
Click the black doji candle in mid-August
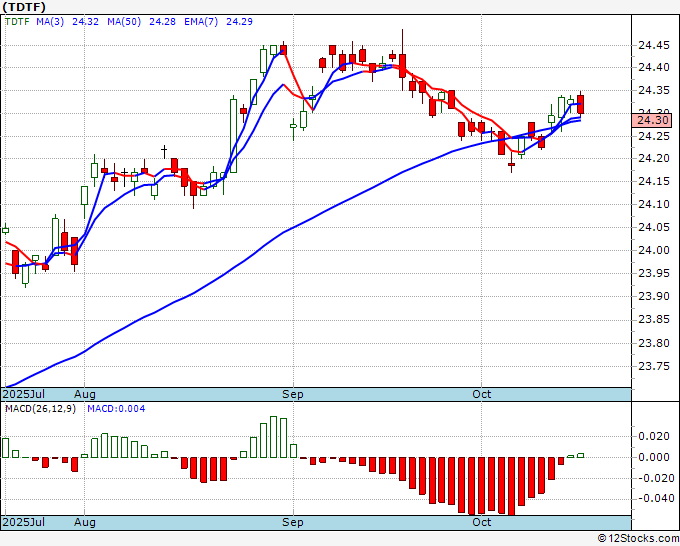[x=164, y=151]
